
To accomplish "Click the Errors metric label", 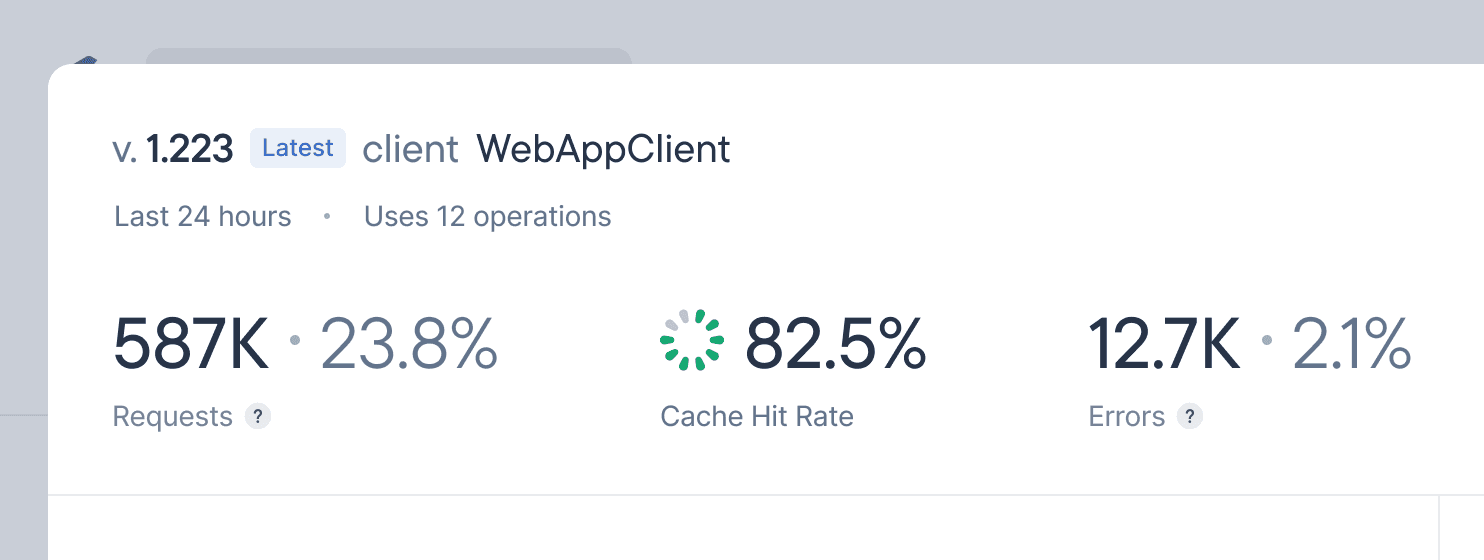I will [1126, 417].
